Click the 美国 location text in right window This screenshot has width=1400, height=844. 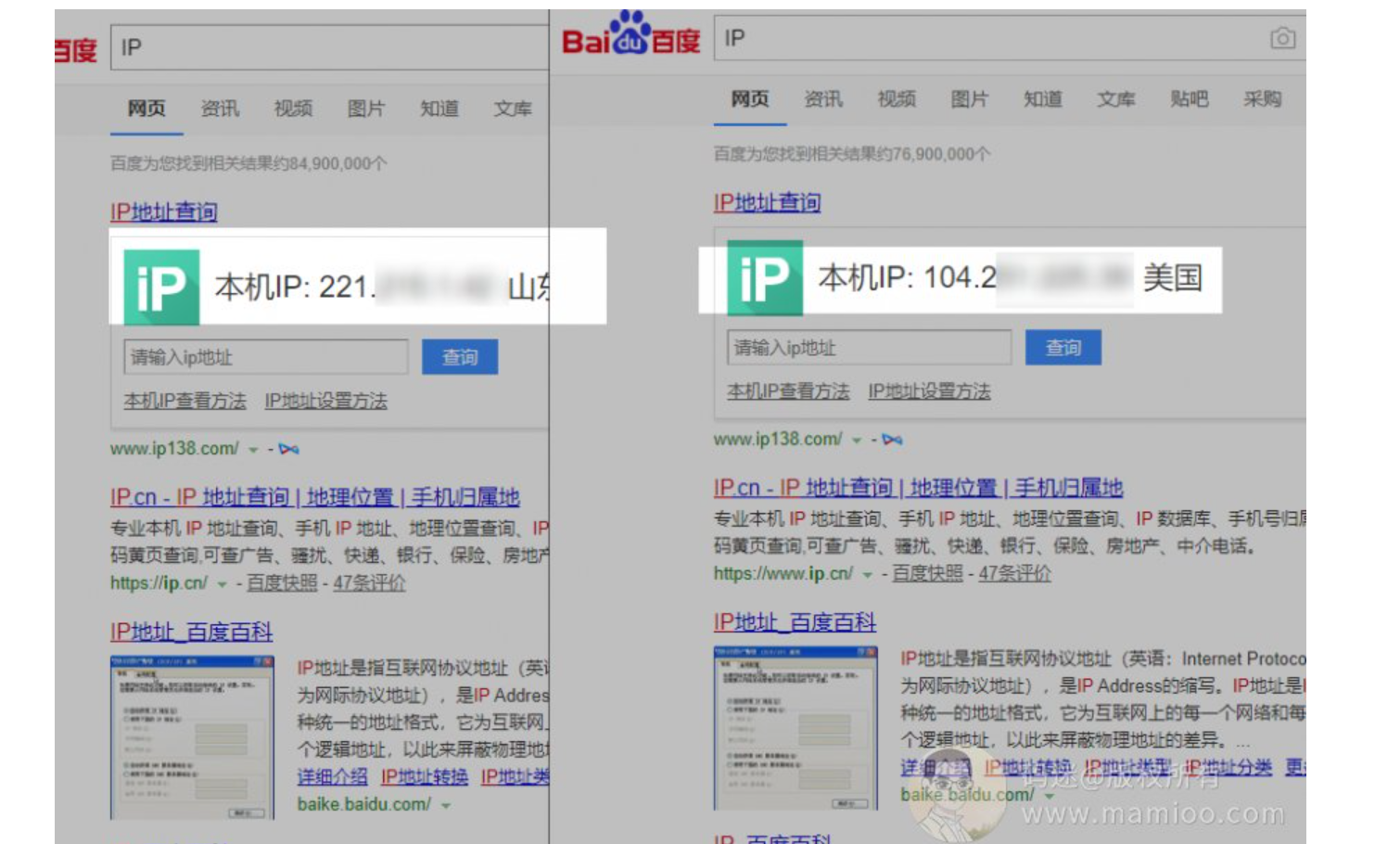tap(1173, 278)
